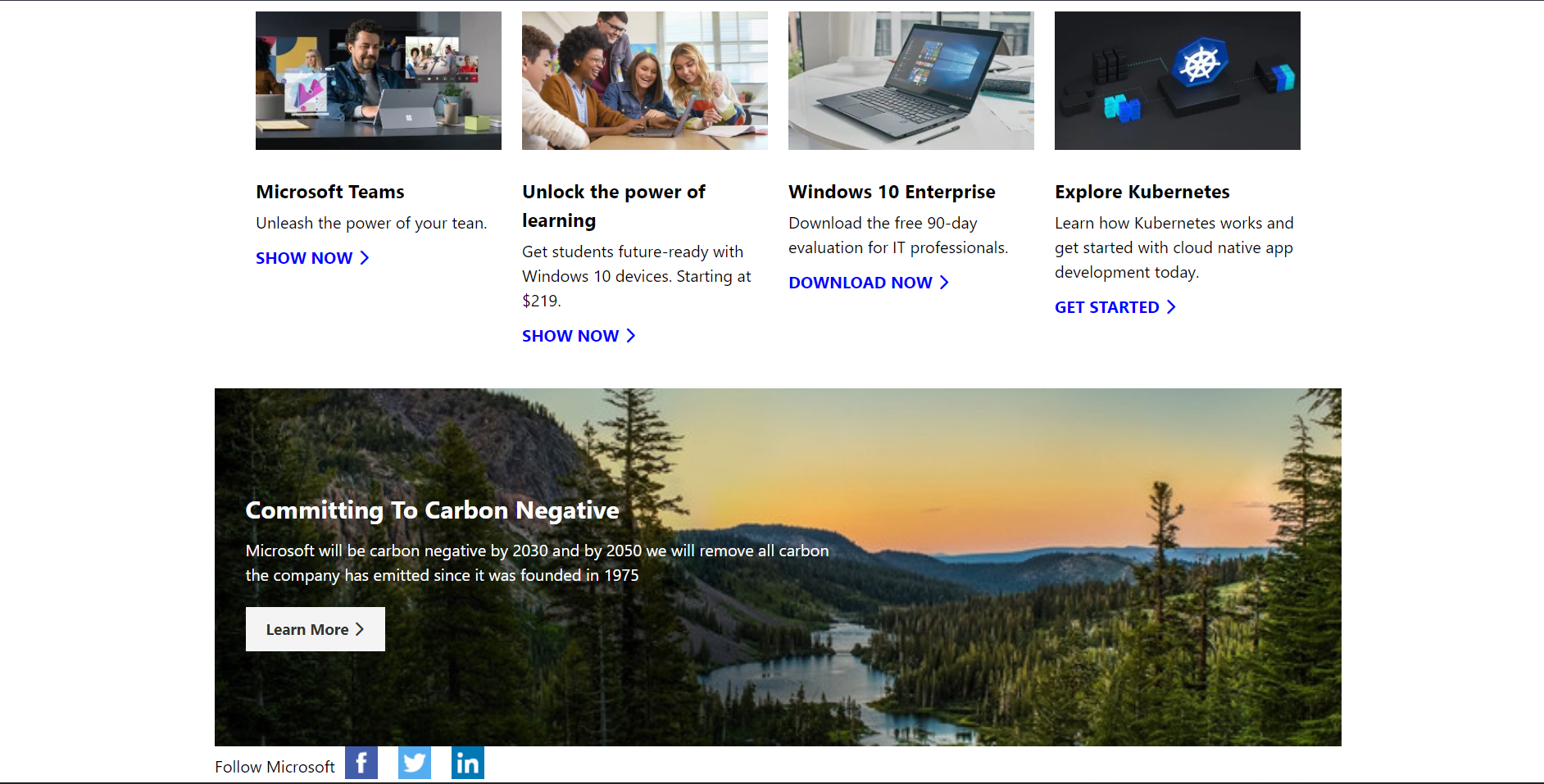This screenshot has height=784, width=1544.
Task: Click GET STARTED under Explore Kubernetes
Action: 1106,307
